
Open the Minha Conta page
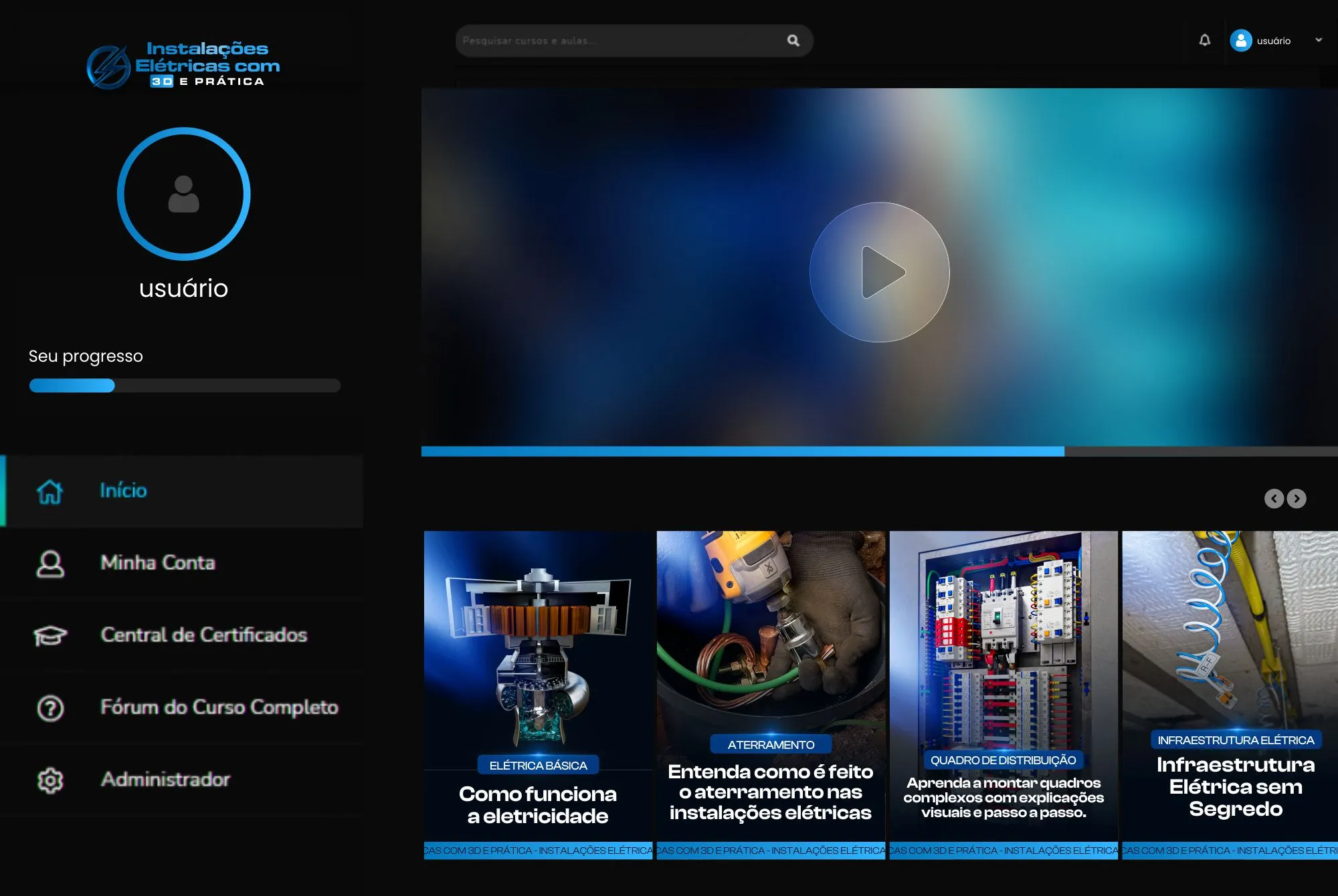click(158, 563)
